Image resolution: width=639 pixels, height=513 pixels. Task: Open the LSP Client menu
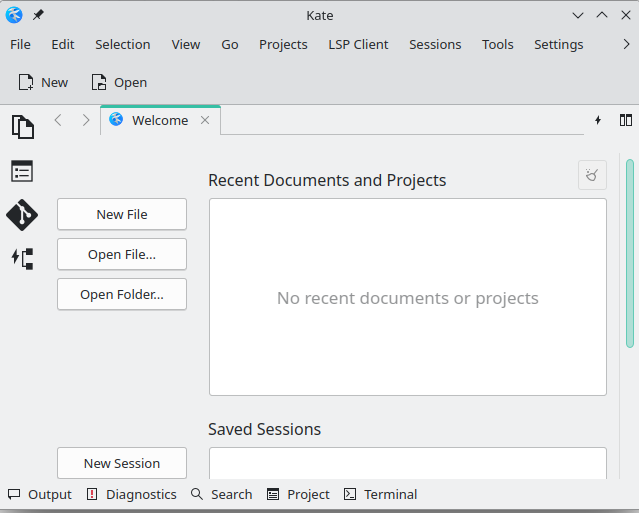(358, 44)
